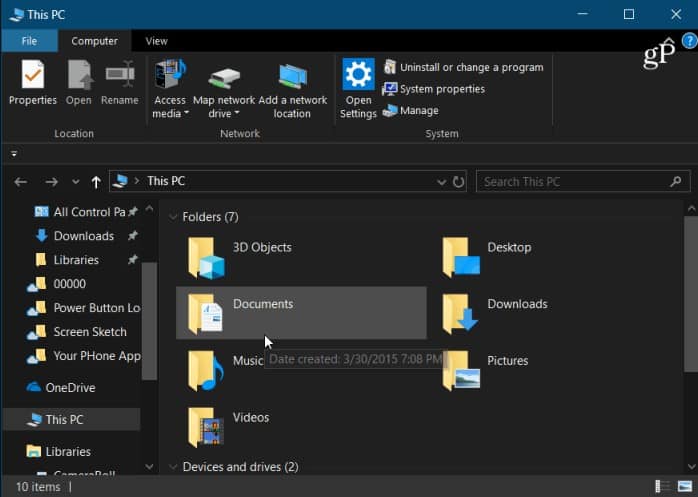The width and height of the screenshot is (698, 497).
Task: Click the This PC address bar path
Action: click(166, 181)
